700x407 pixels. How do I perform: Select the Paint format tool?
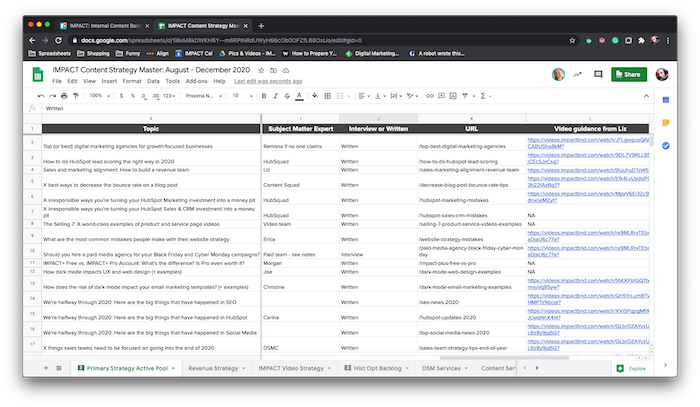point(76,96)
